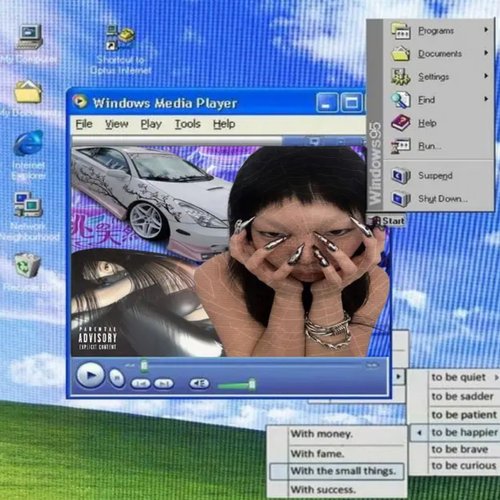Open the Recycle Bin desktop icon
Viewport: 500px width, 500px height.
point(28,265)
